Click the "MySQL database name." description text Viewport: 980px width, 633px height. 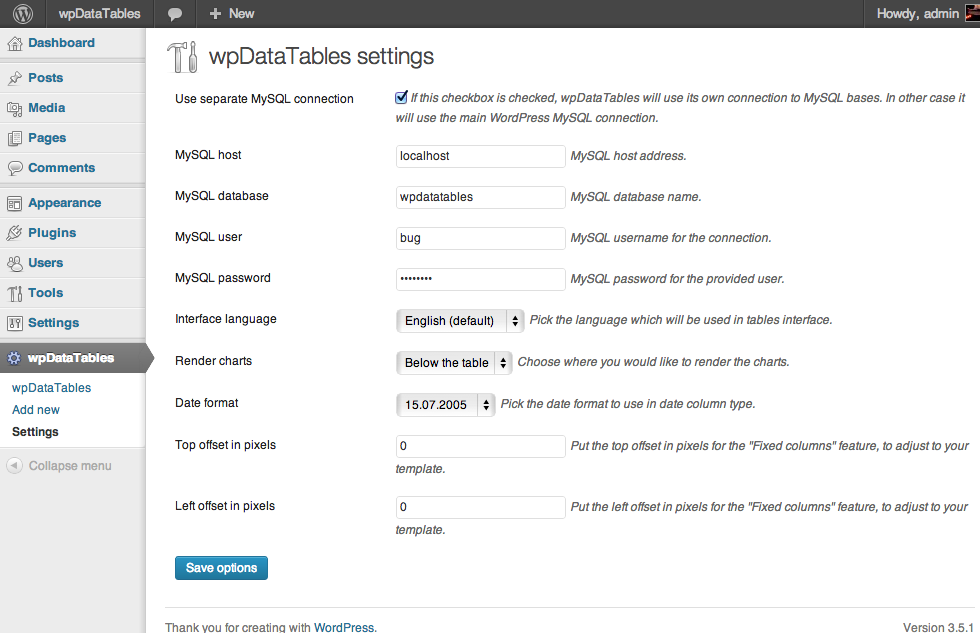[636, 197]
